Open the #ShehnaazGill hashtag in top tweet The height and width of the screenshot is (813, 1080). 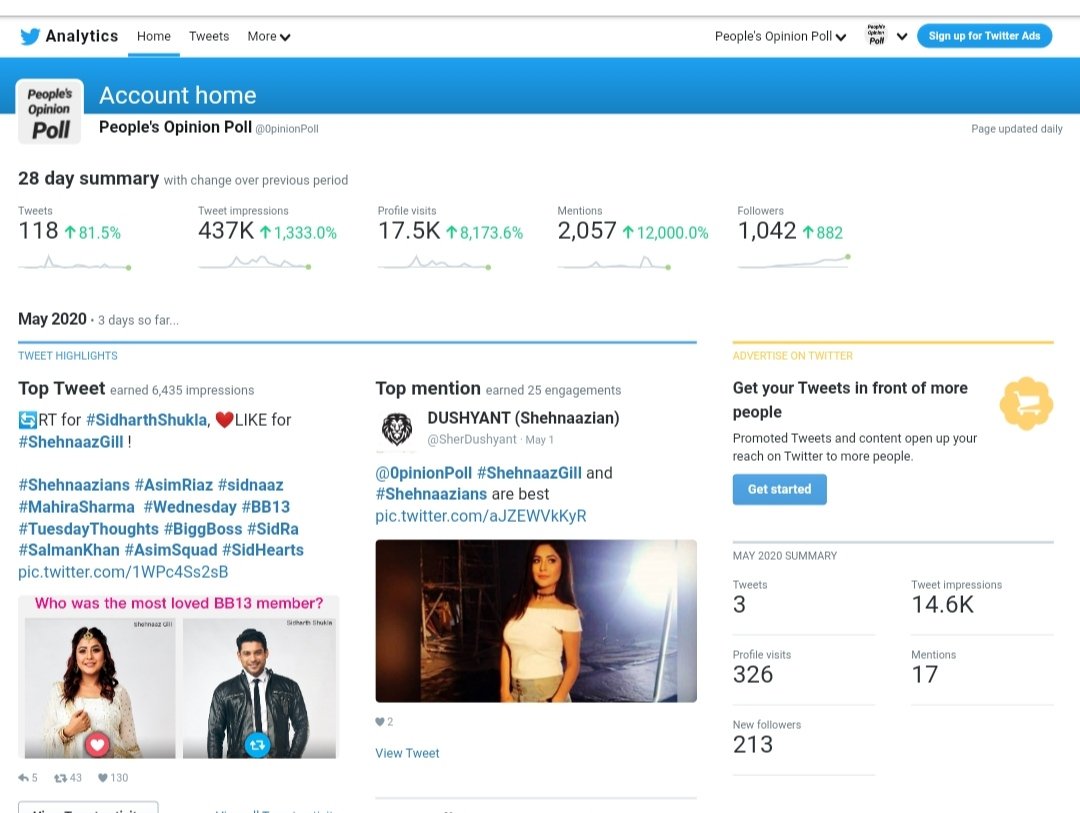71,442
